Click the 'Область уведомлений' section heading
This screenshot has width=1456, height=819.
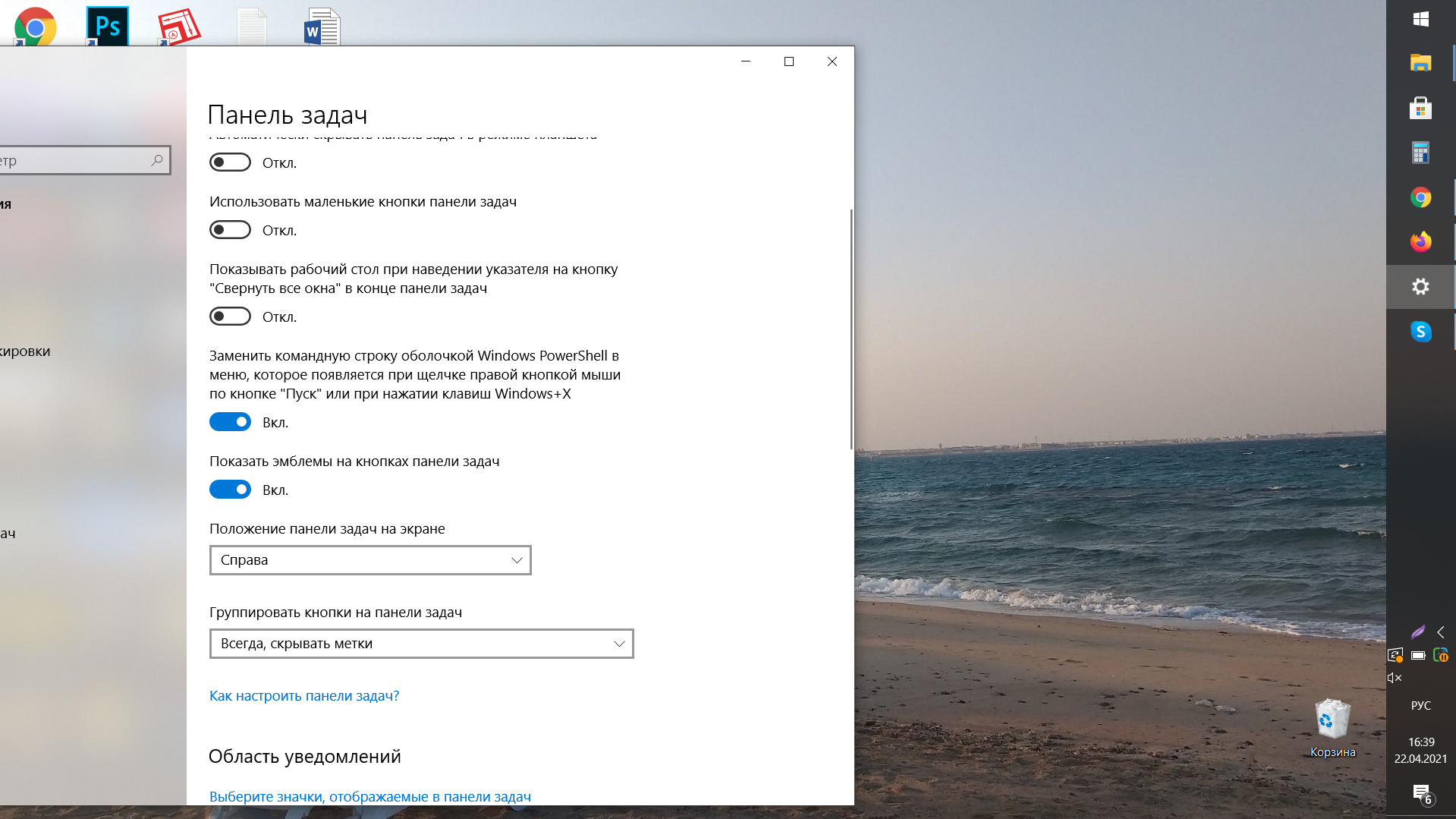[305, 757]
